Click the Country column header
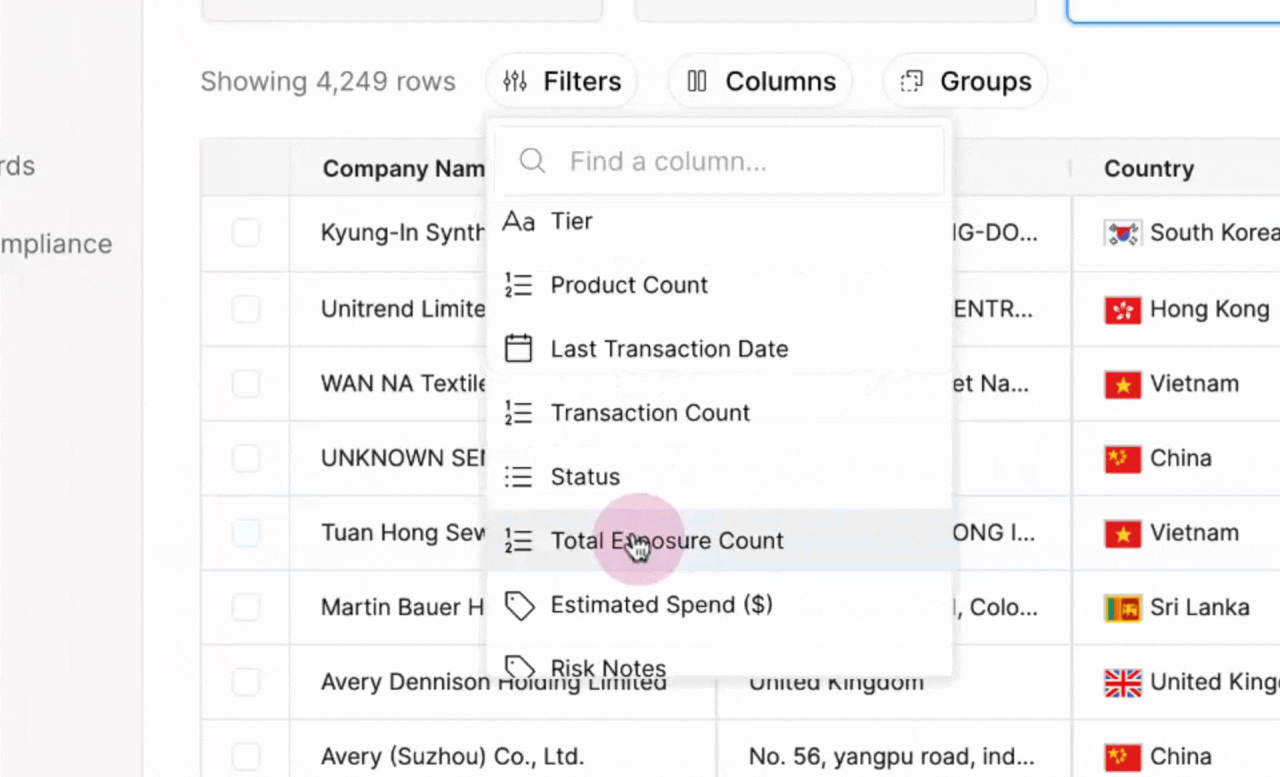The width and height of the screenshot is (1280, 777). [1148, 169]
